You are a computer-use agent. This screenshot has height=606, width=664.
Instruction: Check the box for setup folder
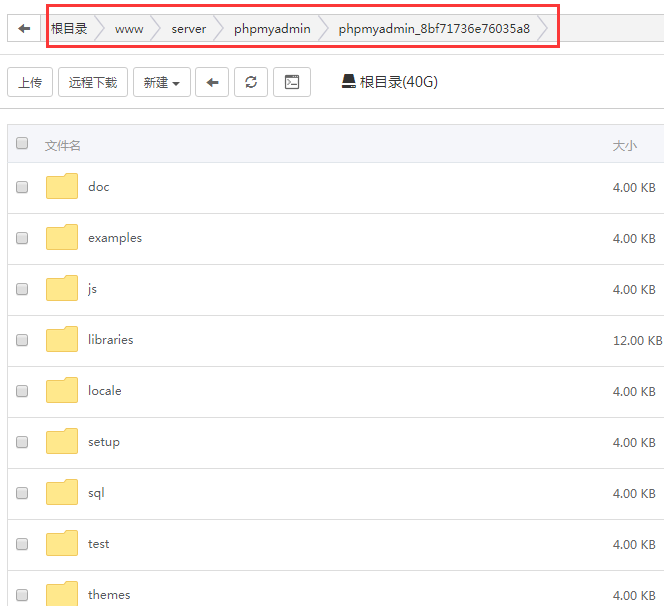22,442
